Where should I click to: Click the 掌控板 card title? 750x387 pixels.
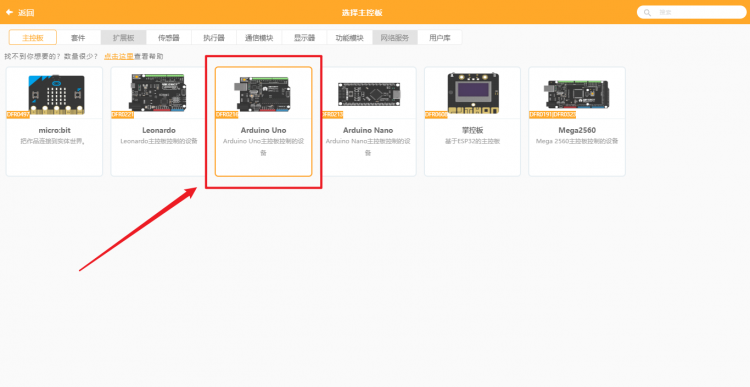click(472, 130)
